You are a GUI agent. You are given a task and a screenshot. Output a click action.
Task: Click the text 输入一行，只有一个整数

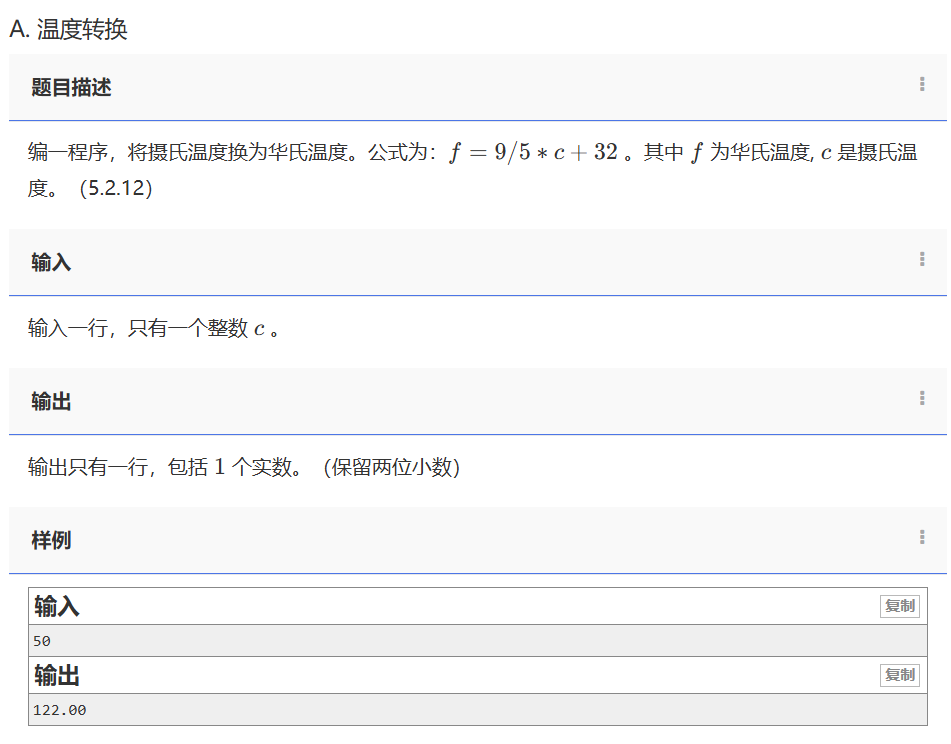138,328
